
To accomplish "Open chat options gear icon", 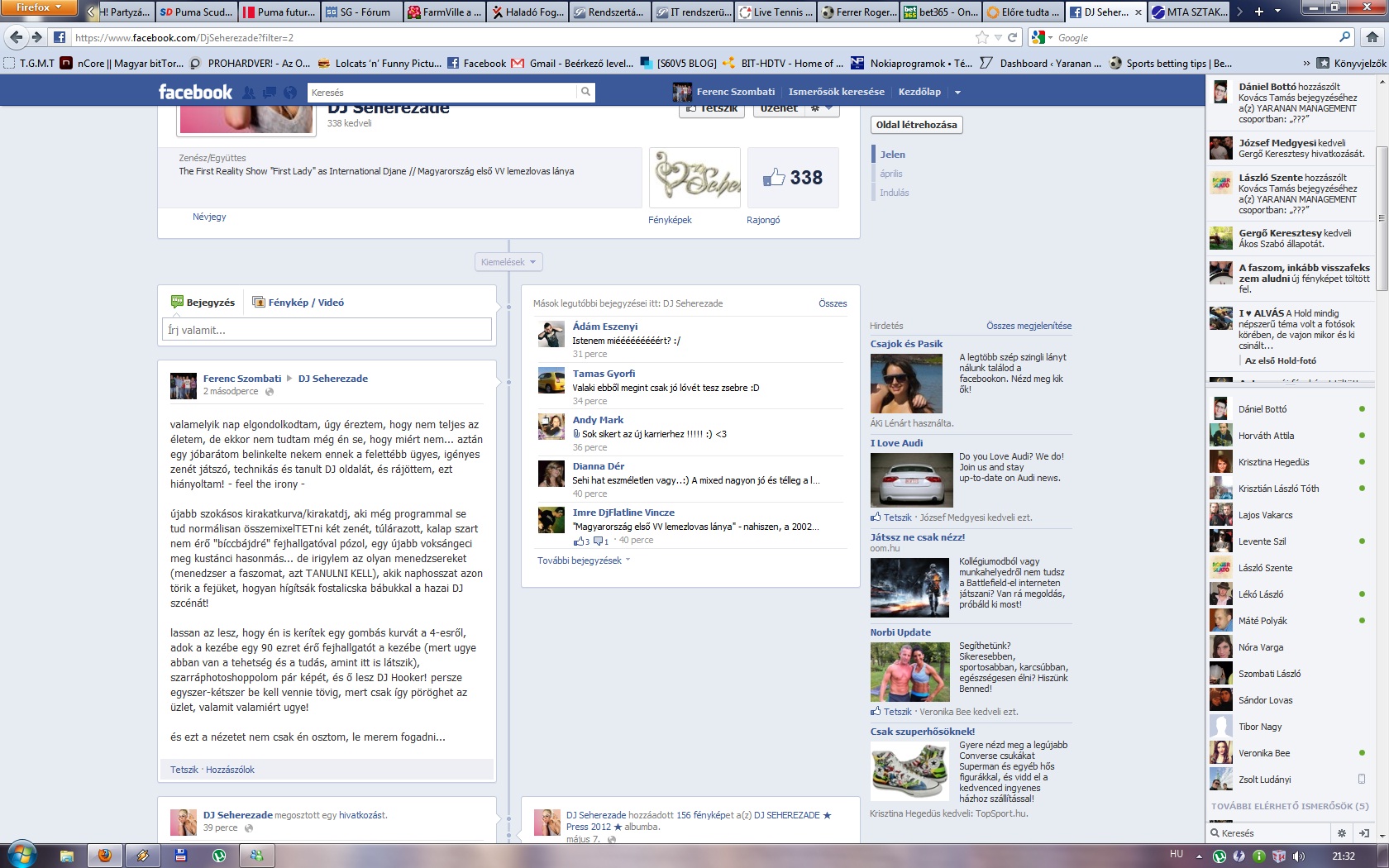I will tap(1341, 833).
